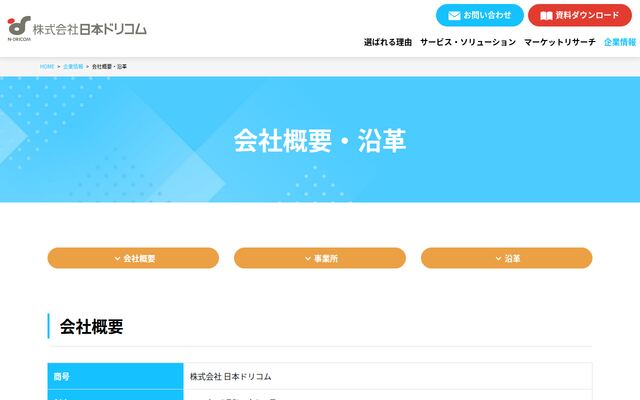Screen dimensions: 640x400
Task: Select the 企業情報 menu item
Action: point(620,42)
